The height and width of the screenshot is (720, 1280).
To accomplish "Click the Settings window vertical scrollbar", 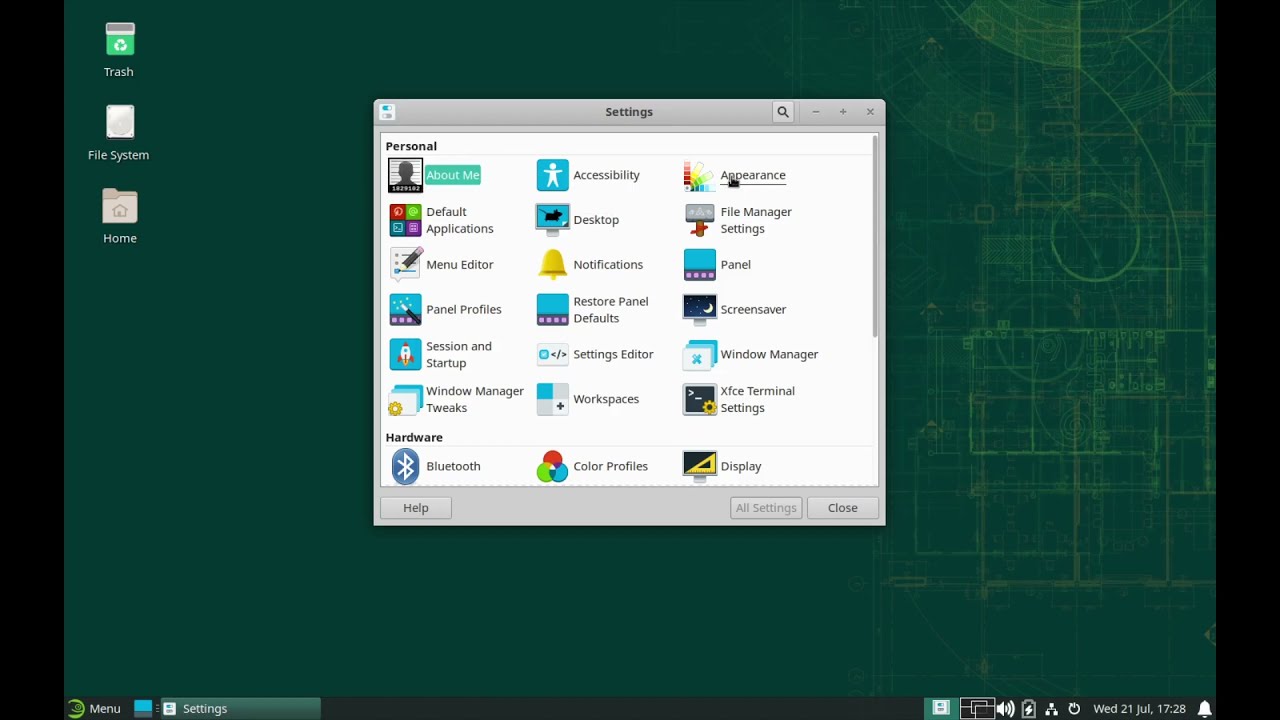I will [x=875, y=236].
